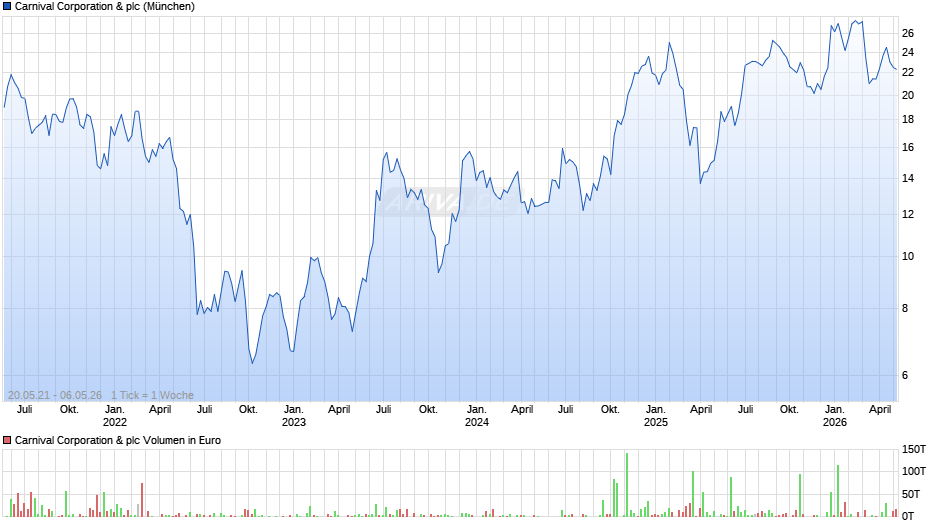The width and height of the screenshot is (940, 526).
Task: Click the price axis label 10
Action: point(908,257)
